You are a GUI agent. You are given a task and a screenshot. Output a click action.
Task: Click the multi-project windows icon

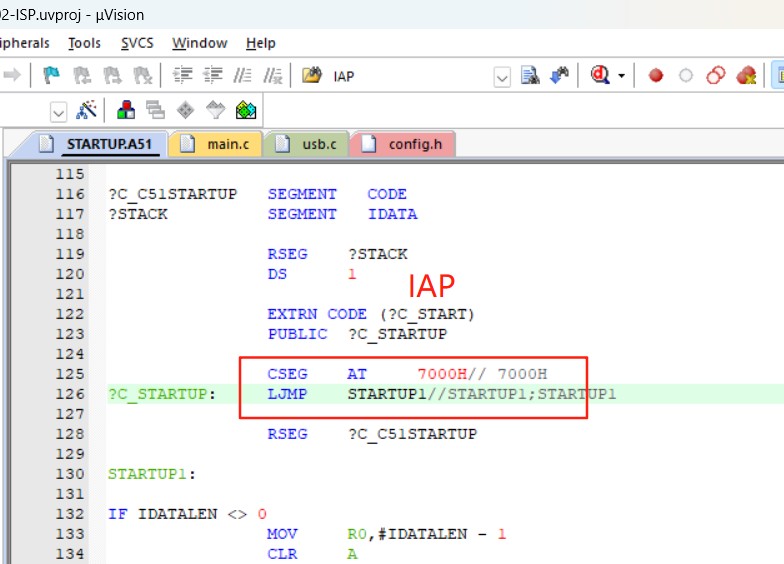156,110
